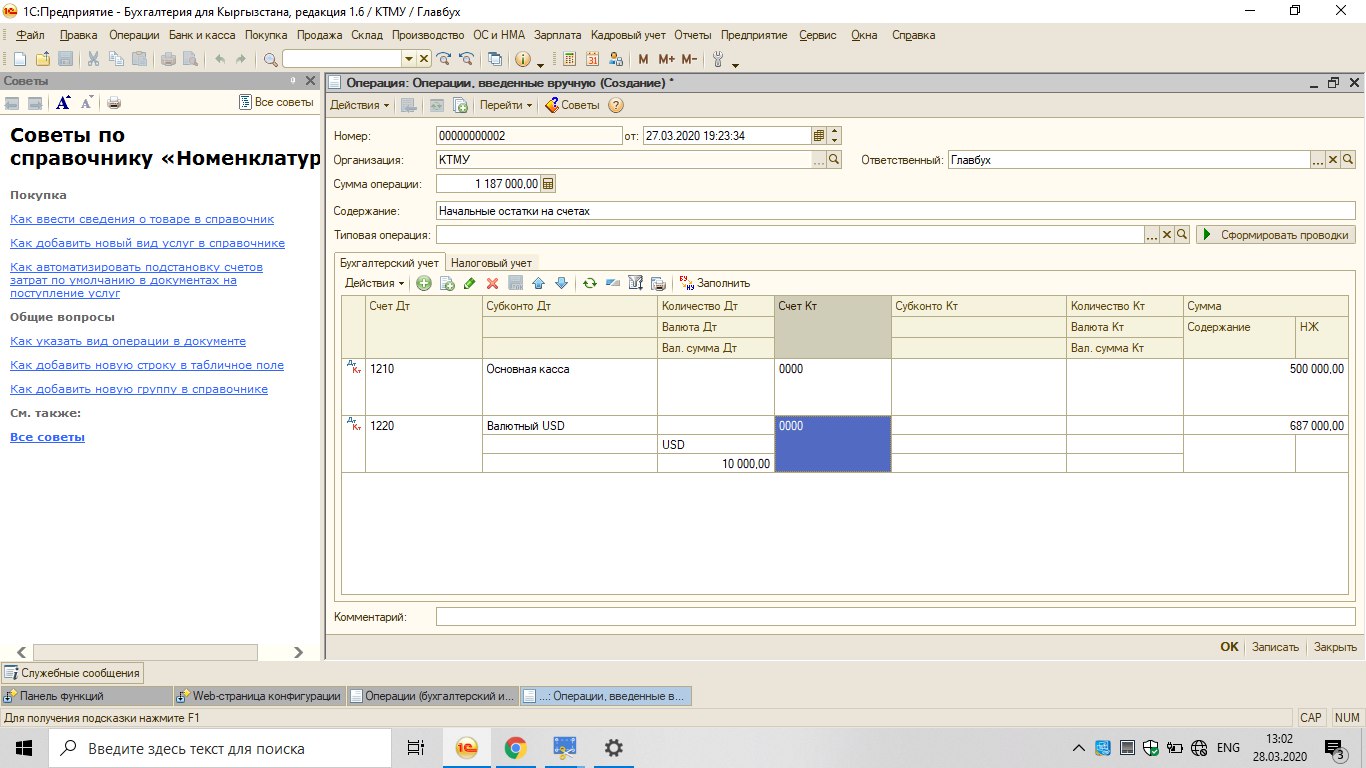Screen dimensions: 1366x768
Task: Open the Все советы link in bold
Action: point(47,437)
